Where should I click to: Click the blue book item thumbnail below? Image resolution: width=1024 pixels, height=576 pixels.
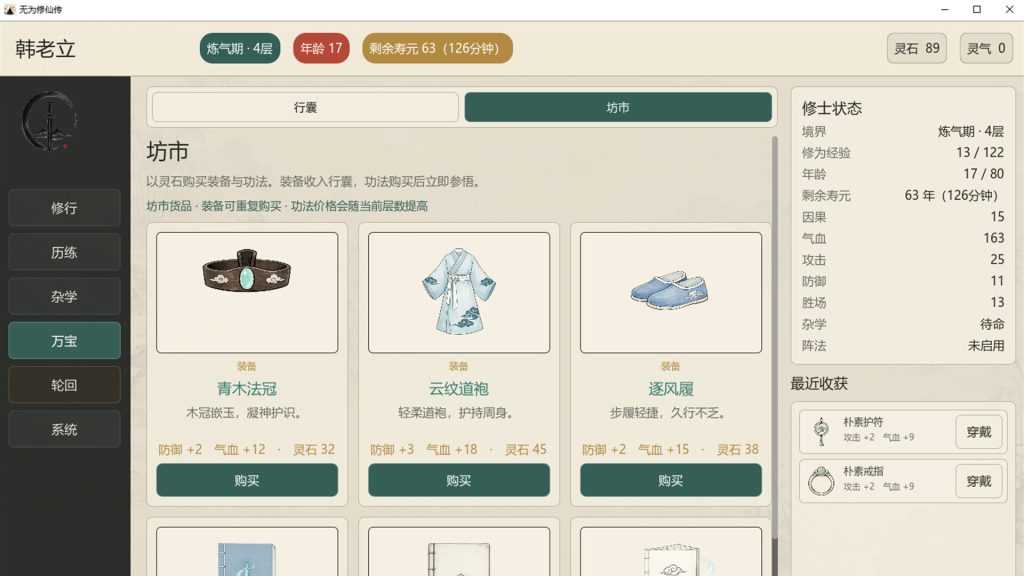[247, 552]
